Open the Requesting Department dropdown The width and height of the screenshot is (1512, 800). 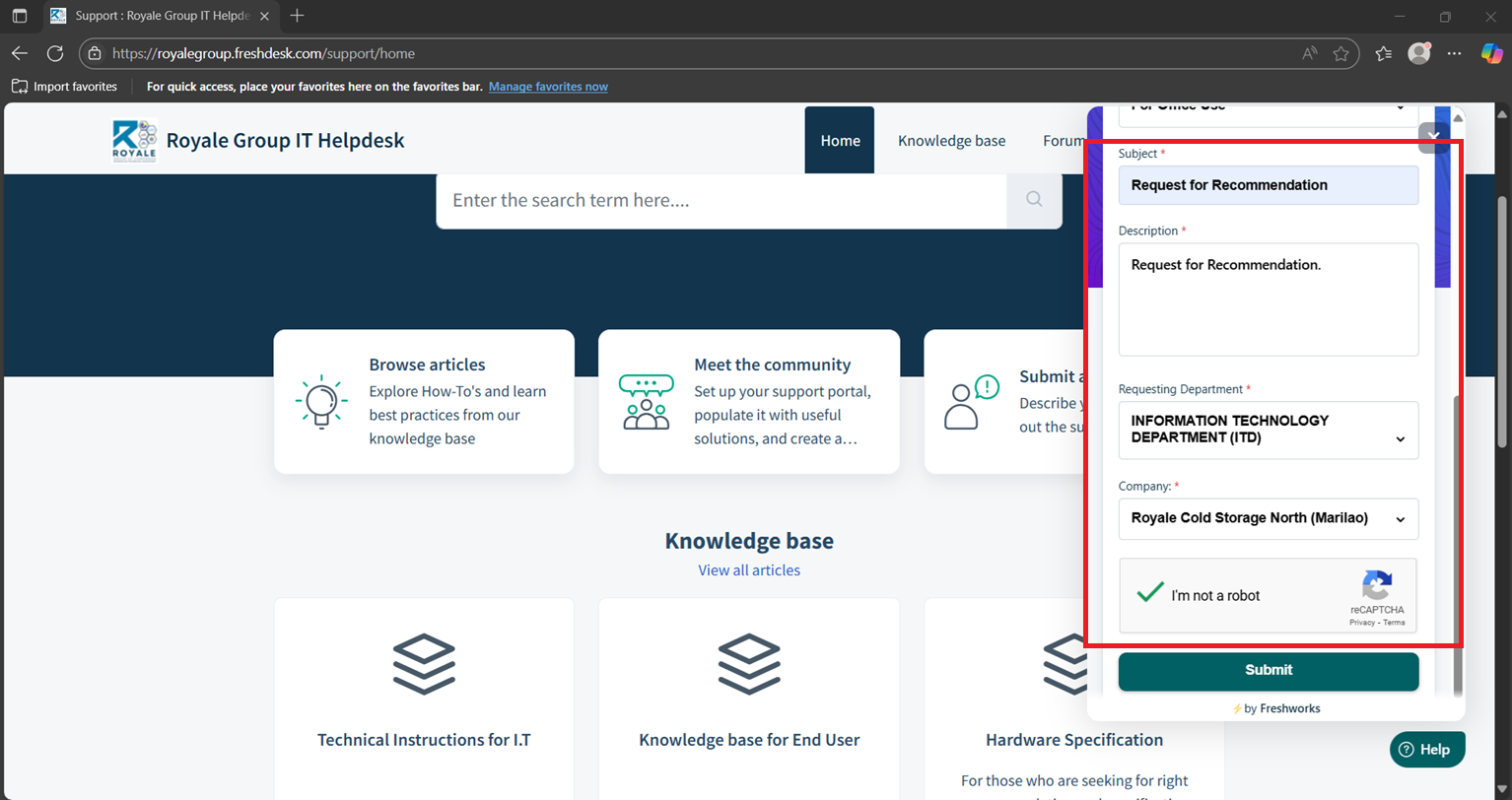pos(1269,430)
